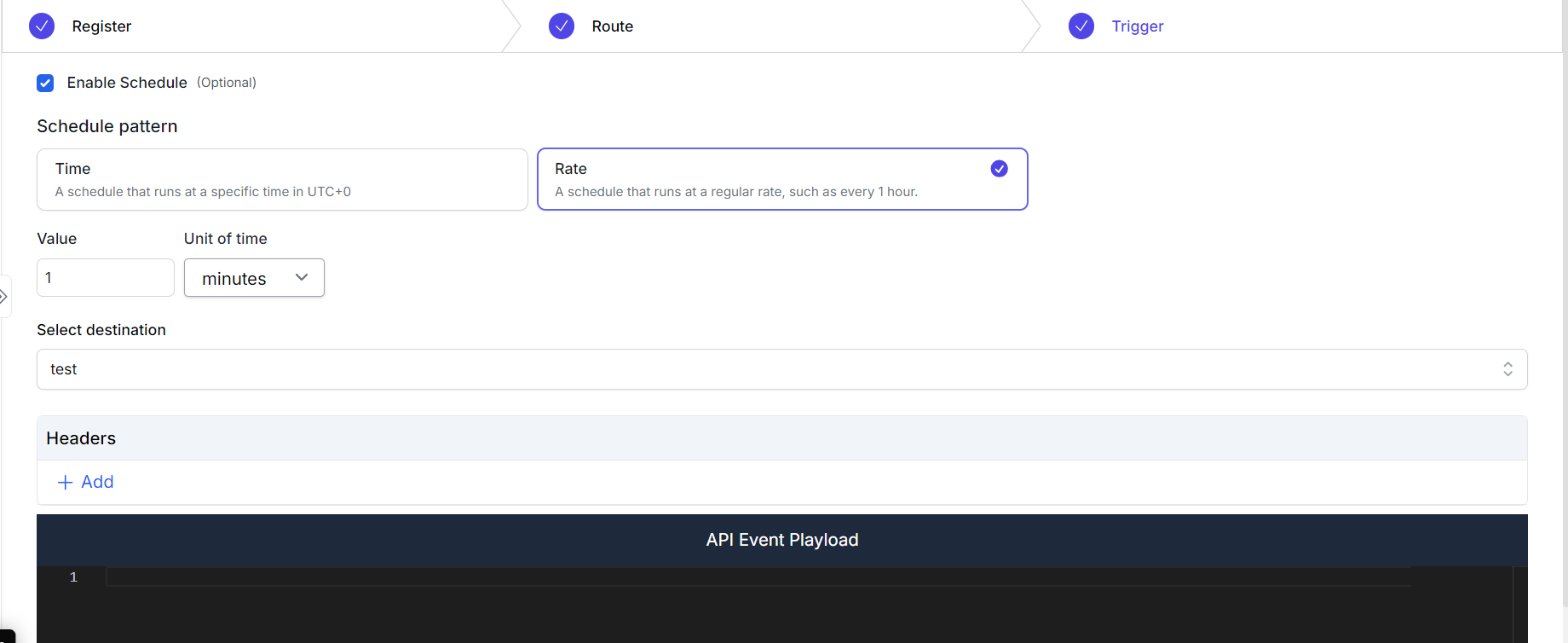Click the Value input field

point(106,278)
